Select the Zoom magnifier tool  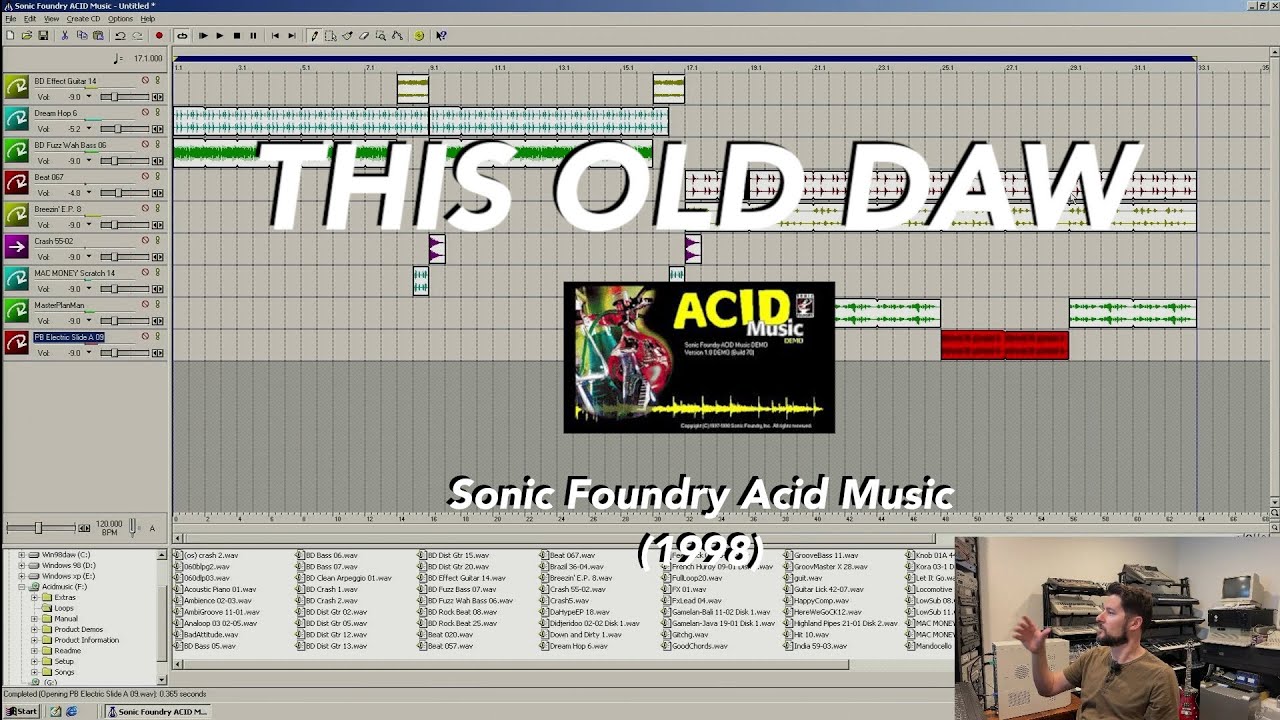[x=381, y=35]
